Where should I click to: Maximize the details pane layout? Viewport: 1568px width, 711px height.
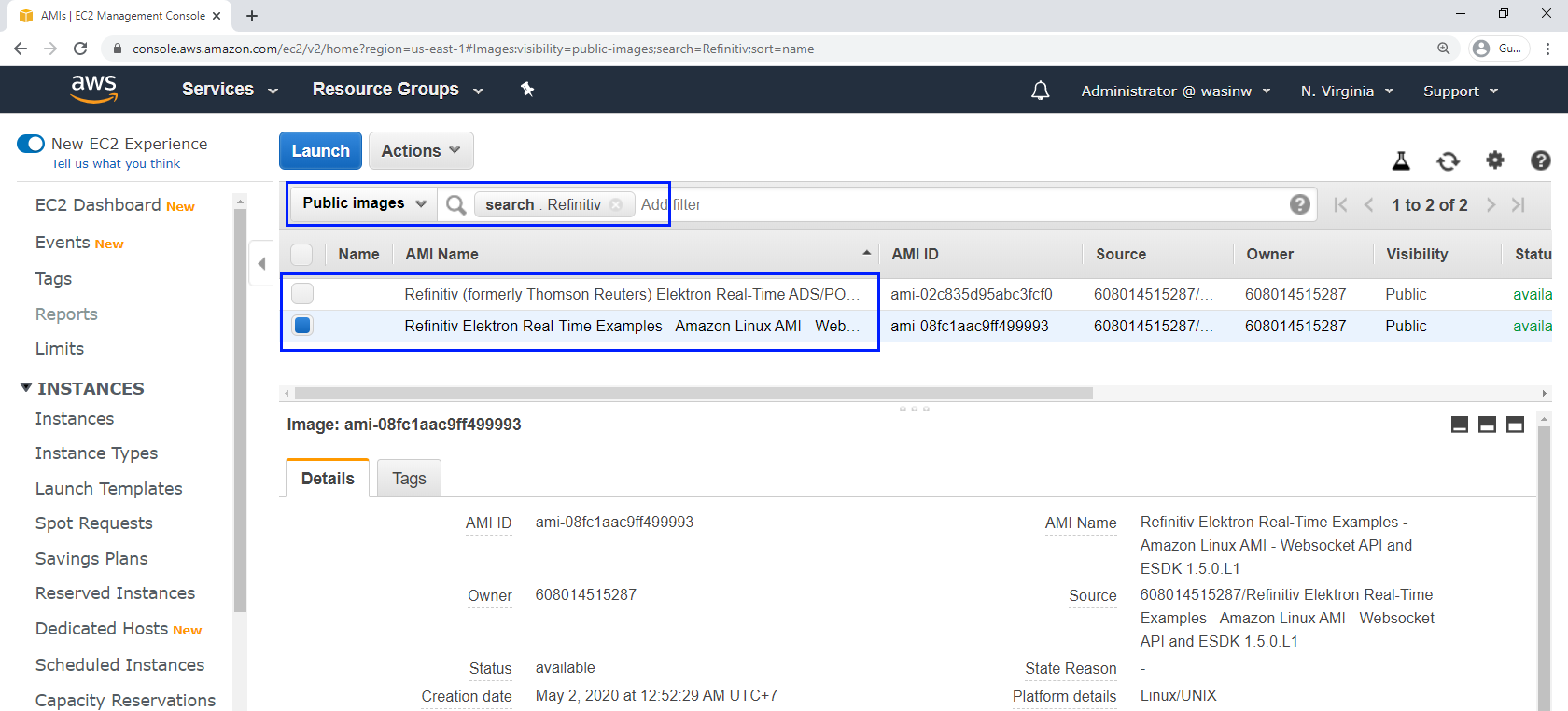(x=1515, y=425)
